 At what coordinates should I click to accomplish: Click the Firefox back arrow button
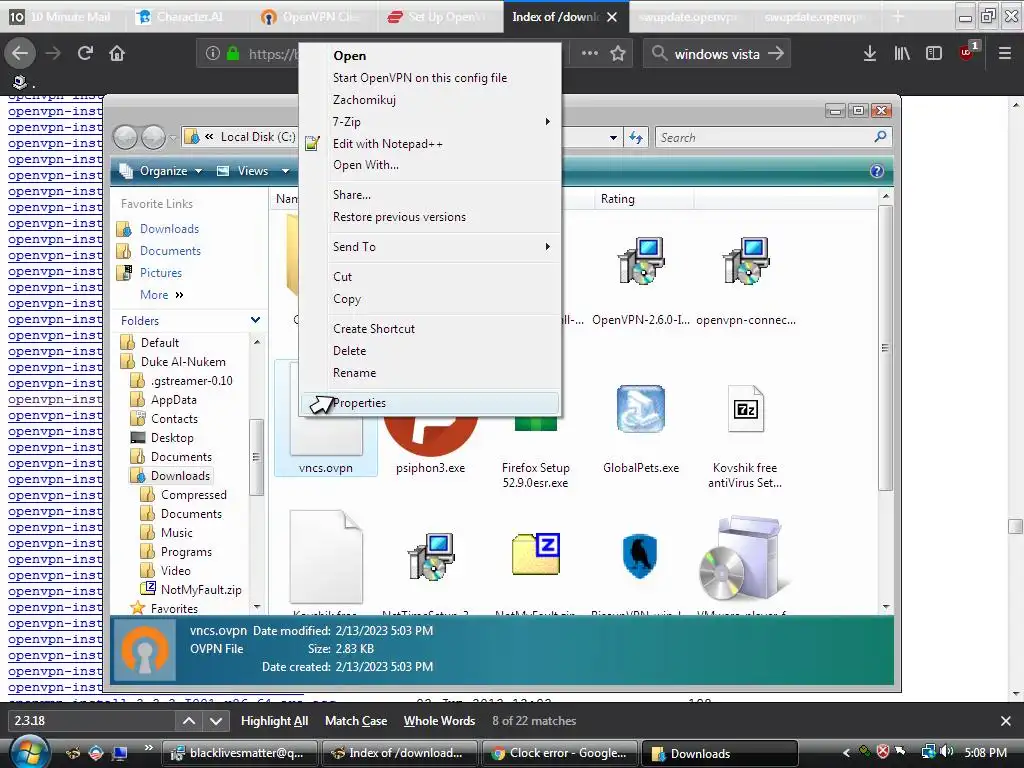point(20,54)
